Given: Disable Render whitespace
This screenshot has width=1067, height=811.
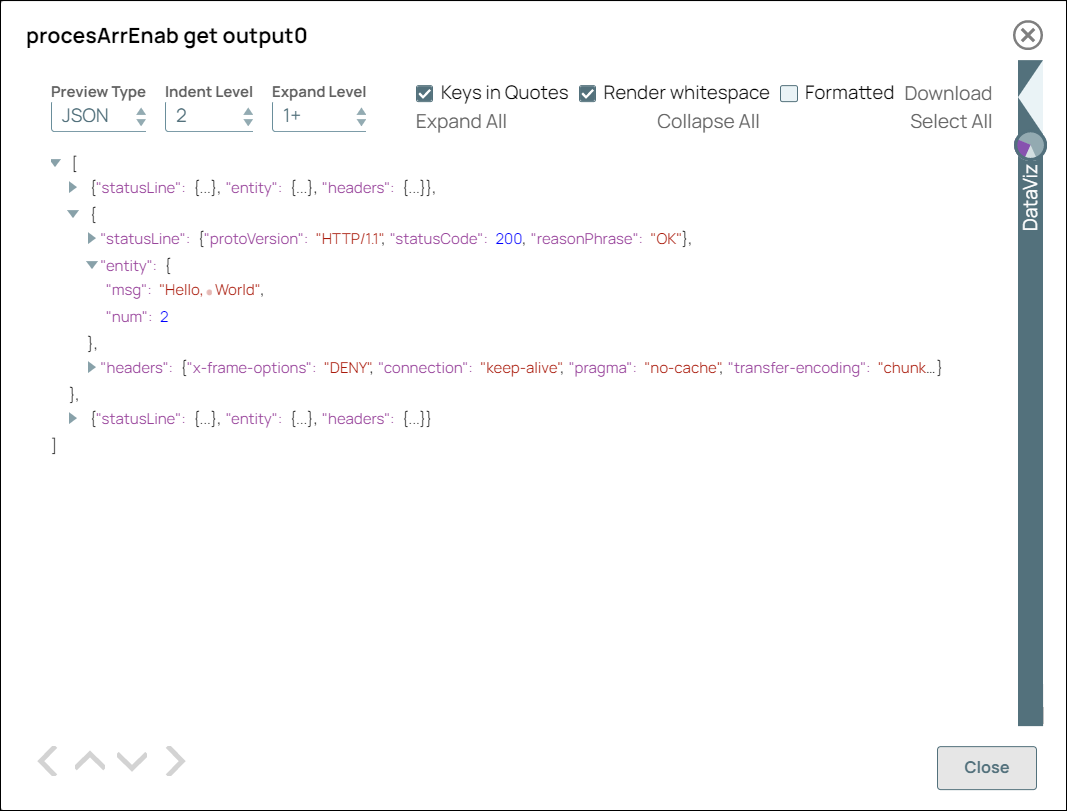Looking at the screenshot, I should coord(587,92).
